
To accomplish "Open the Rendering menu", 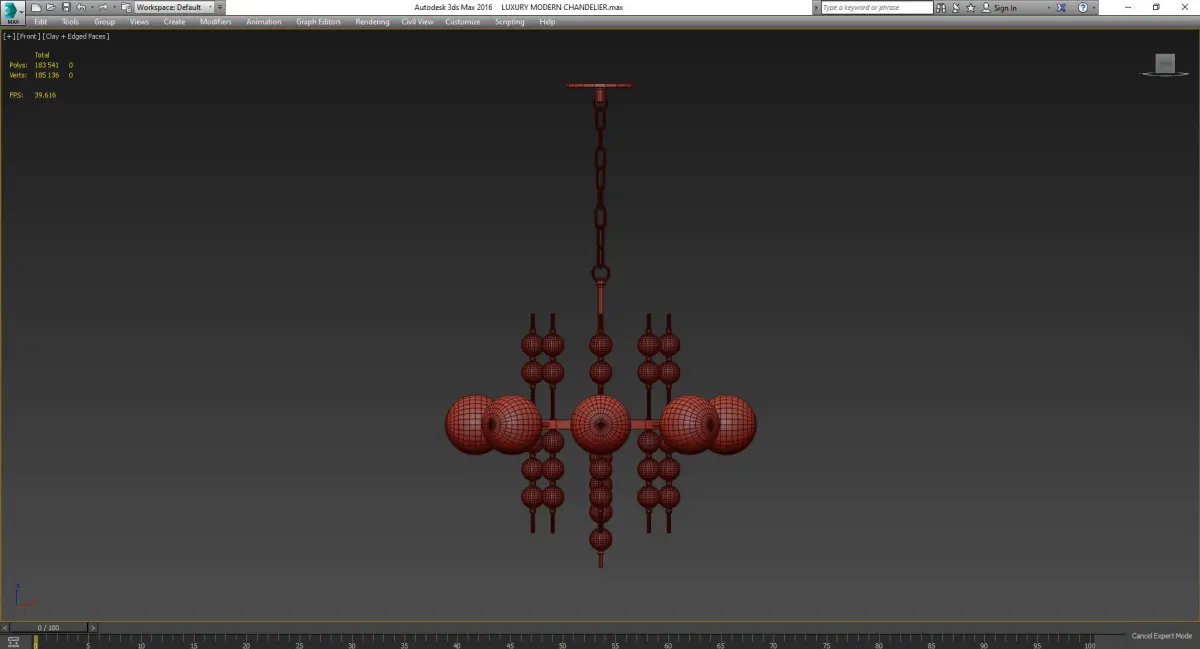I will tap(372, 21).
